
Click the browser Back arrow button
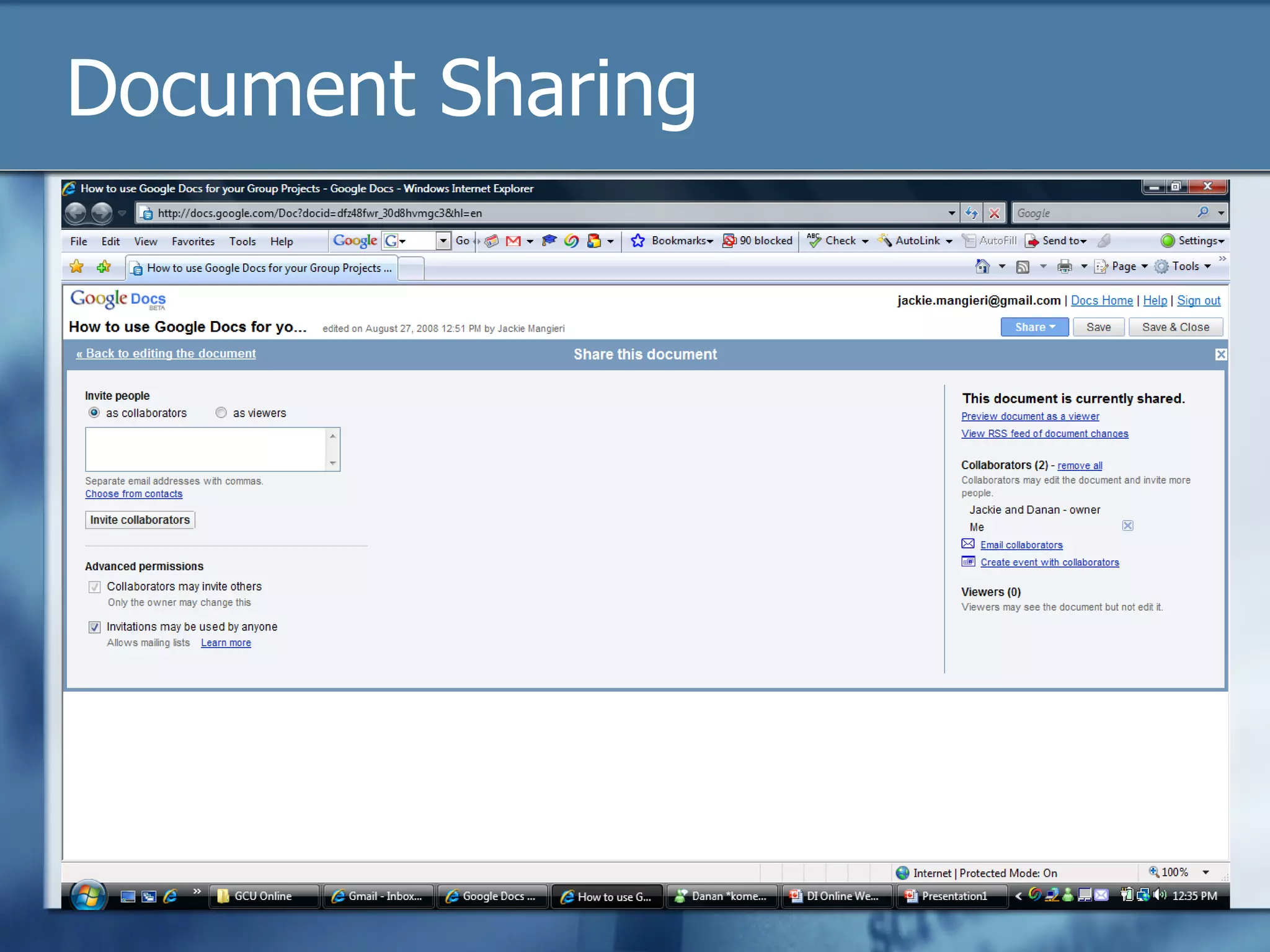[76, 213]
